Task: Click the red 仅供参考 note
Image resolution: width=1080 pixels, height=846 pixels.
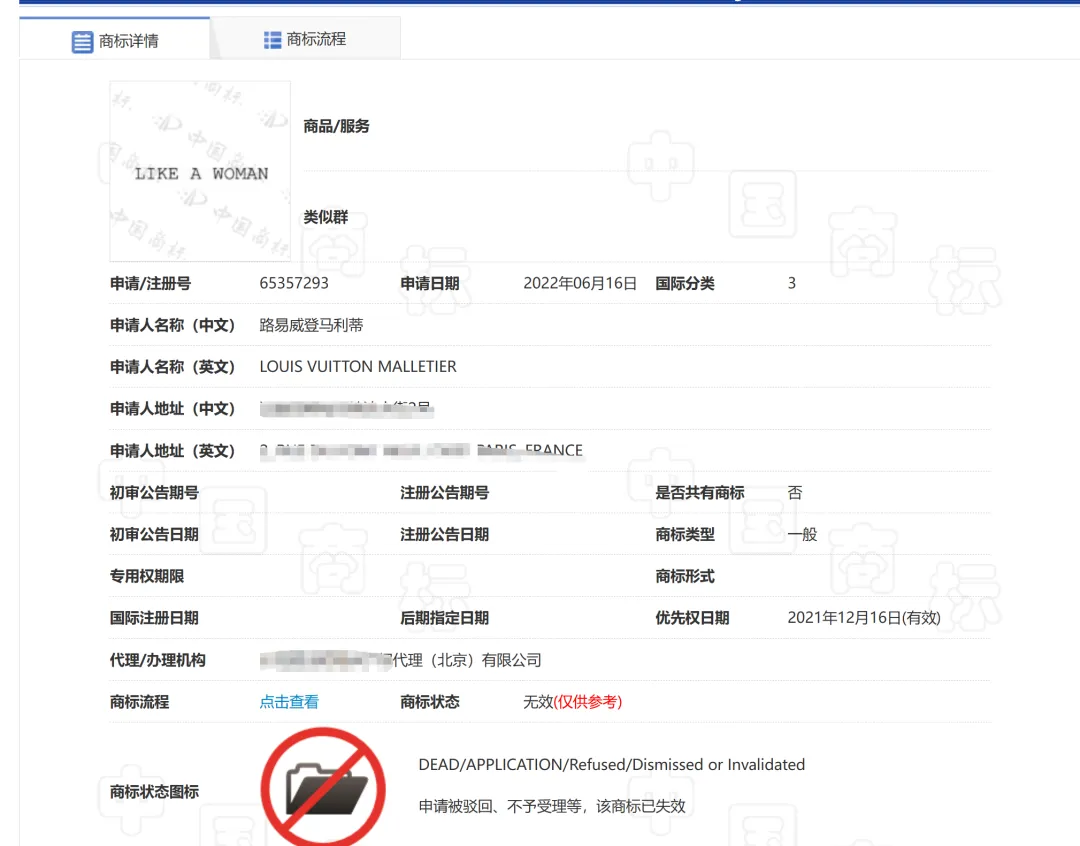Action: 588,702
